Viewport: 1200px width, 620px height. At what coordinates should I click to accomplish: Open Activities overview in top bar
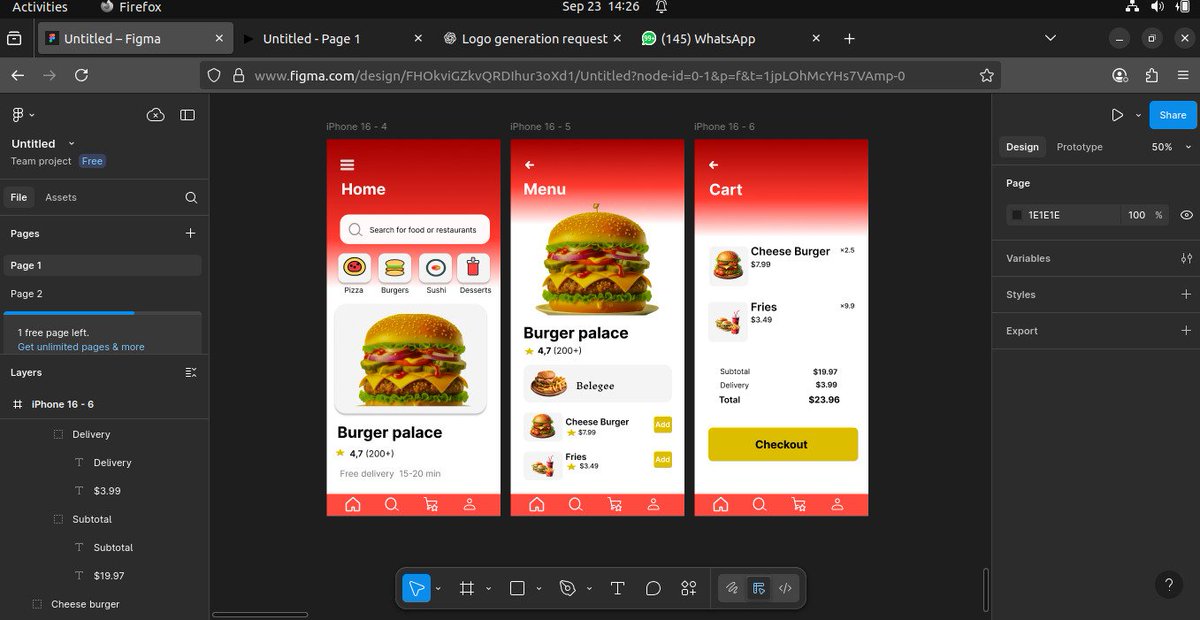point(40,7)
